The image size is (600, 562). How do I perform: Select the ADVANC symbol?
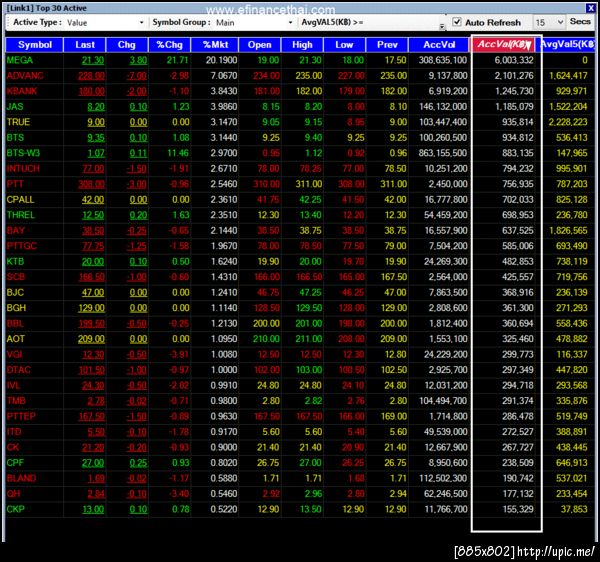click(x=25, y=76)
